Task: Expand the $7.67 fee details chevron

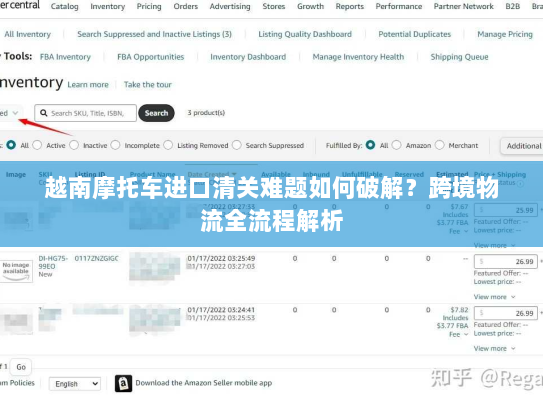Action: point(466,231)
